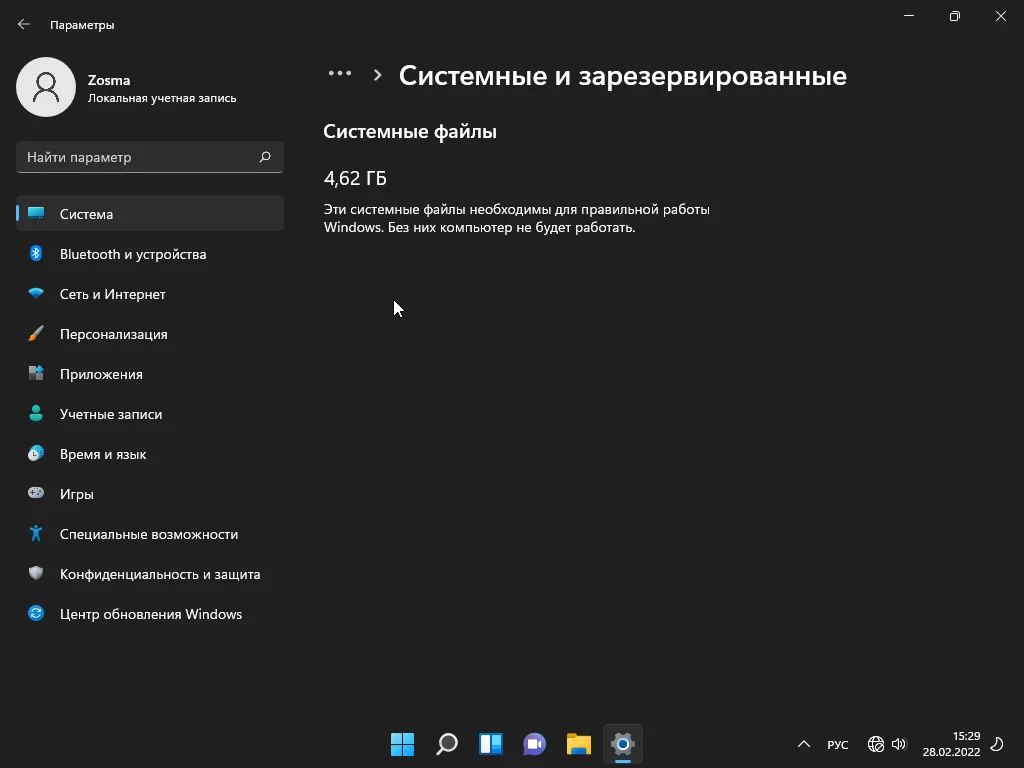1024x768 pixels.
Task: Minimize the Параметры window
Action: (x=908, y=16)
